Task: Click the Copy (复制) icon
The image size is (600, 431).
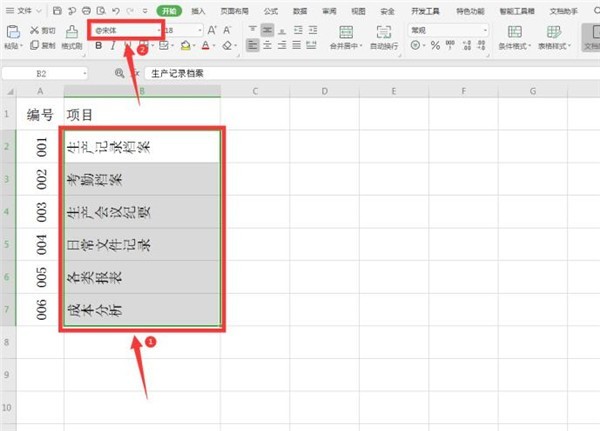Action: (35, 45)
